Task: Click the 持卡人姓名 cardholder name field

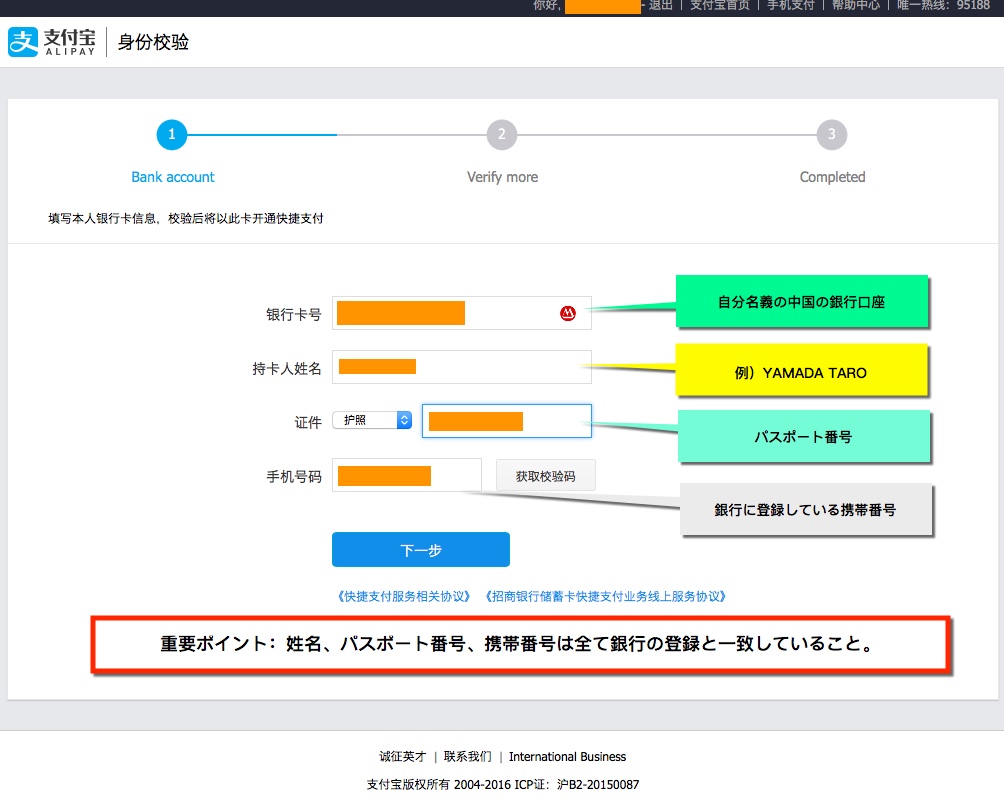Action: [462, 367]
